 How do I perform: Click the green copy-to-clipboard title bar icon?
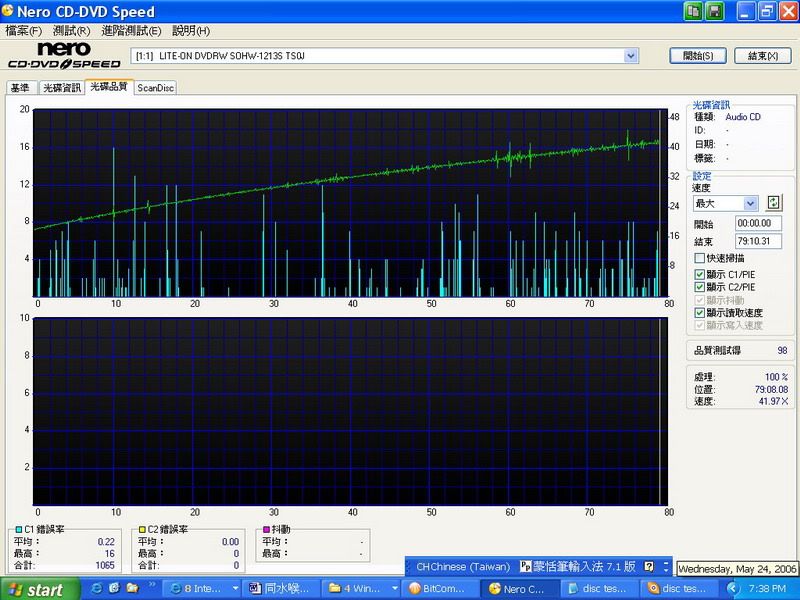693,11
